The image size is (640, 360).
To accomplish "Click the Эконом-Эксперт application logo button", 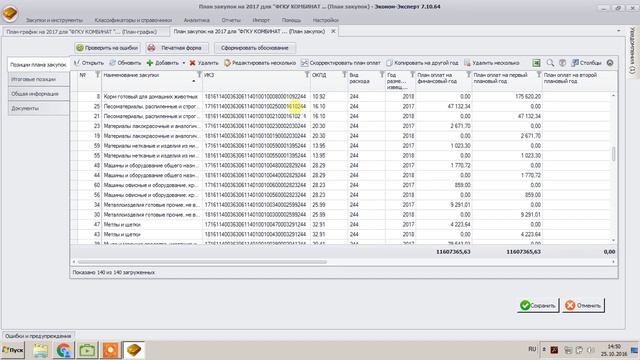I will tap(10, 13).
